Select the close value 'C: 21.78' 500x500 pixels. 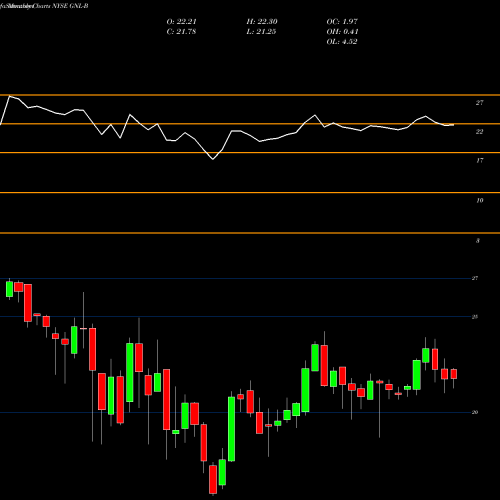(x=181, y=32)
